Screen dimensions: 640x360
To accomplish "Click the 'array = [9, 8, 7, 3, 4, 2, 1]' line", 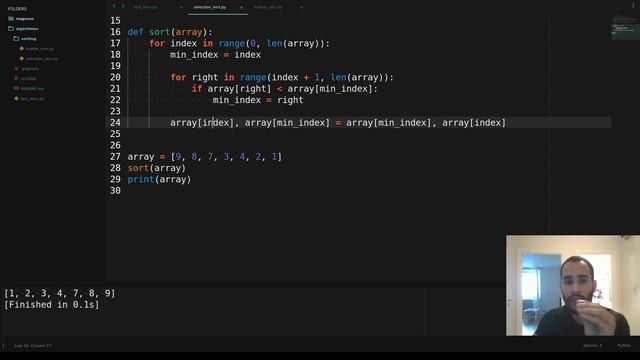I will 204,157.
